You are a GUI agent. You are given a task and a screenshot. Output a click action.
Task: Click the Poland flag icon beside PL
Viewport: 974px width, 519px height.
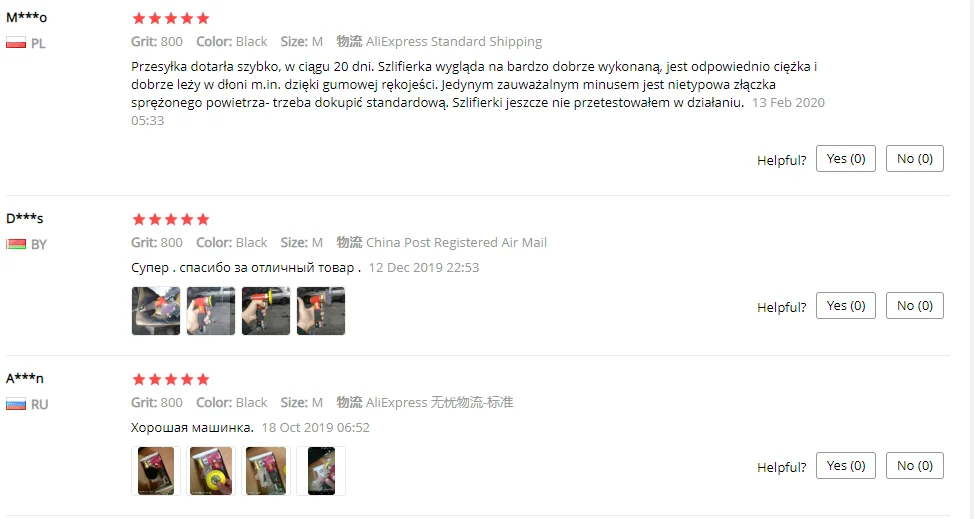(16, 43)
